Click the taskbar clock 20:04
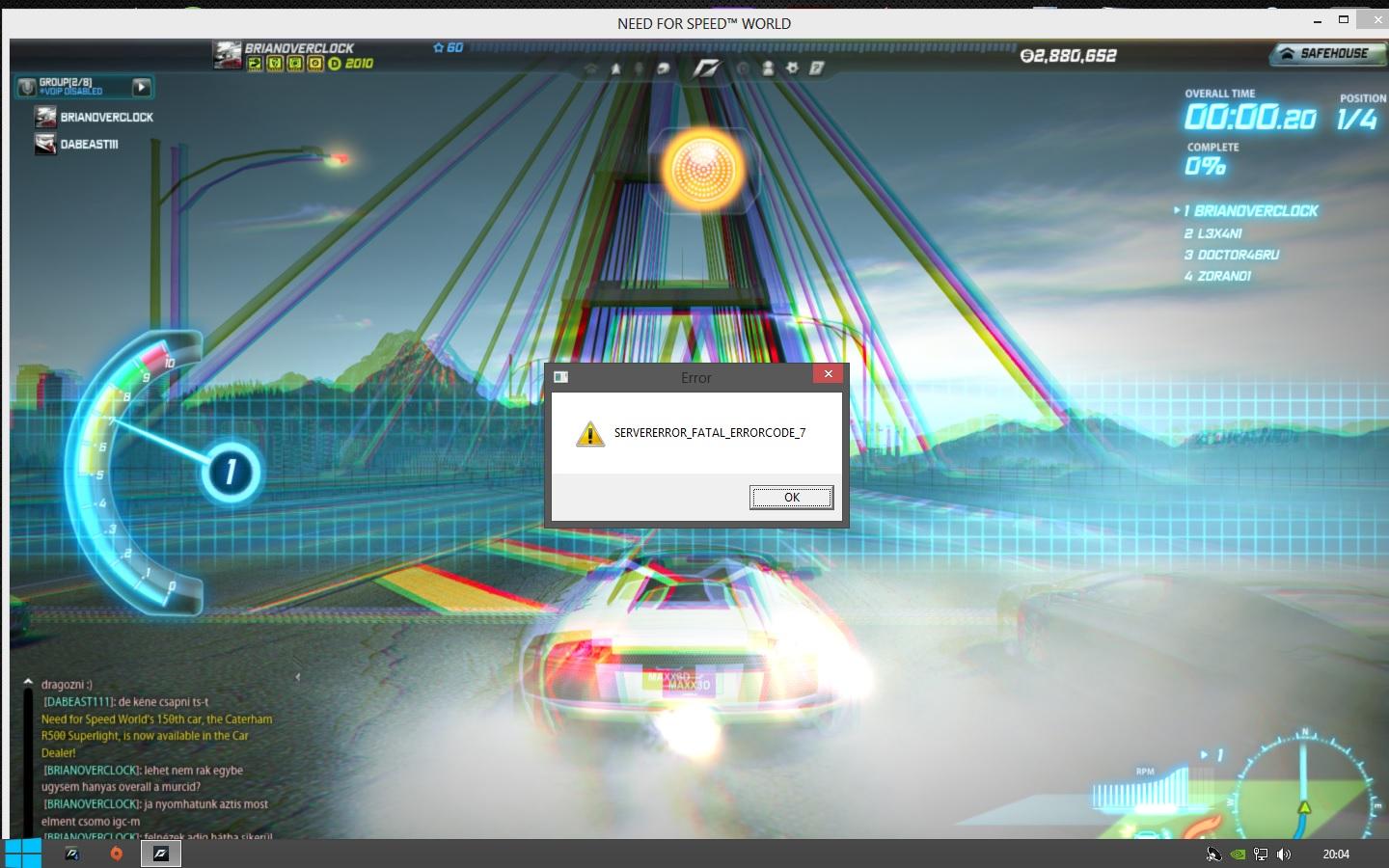1389x868 pixels. pos(1336,854)
